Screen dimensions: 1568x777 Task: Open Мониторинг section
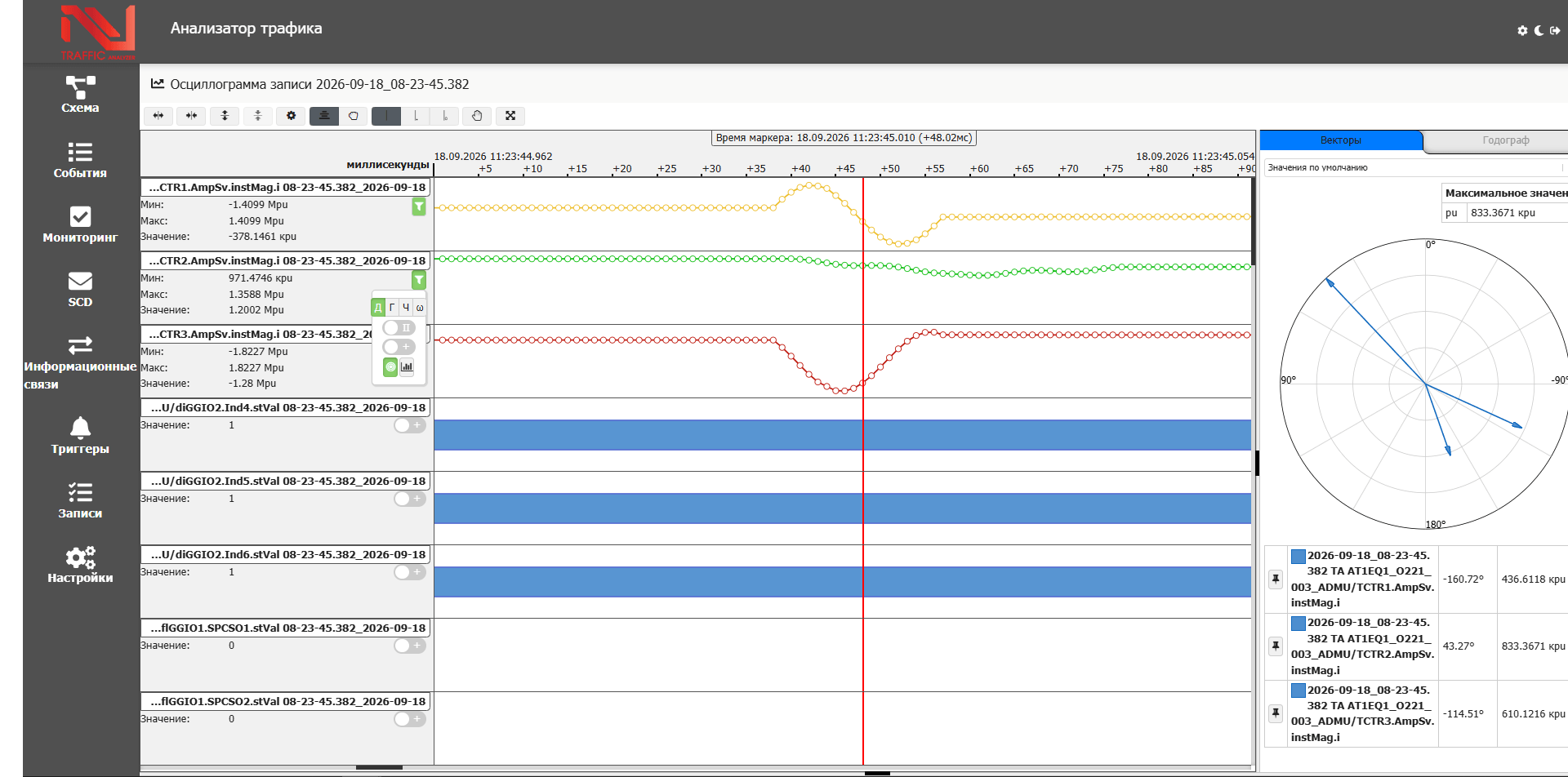pos(80,224)
